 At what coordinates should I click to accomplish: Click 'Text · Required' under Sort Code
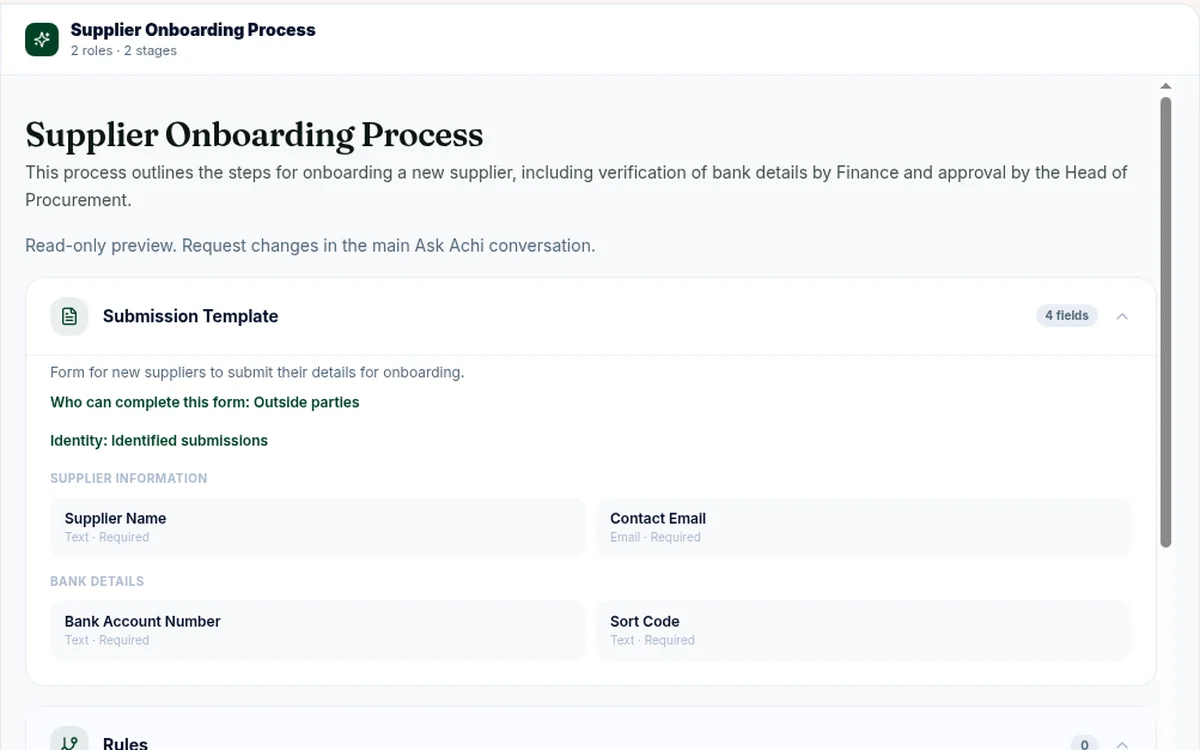pos(652,640)
